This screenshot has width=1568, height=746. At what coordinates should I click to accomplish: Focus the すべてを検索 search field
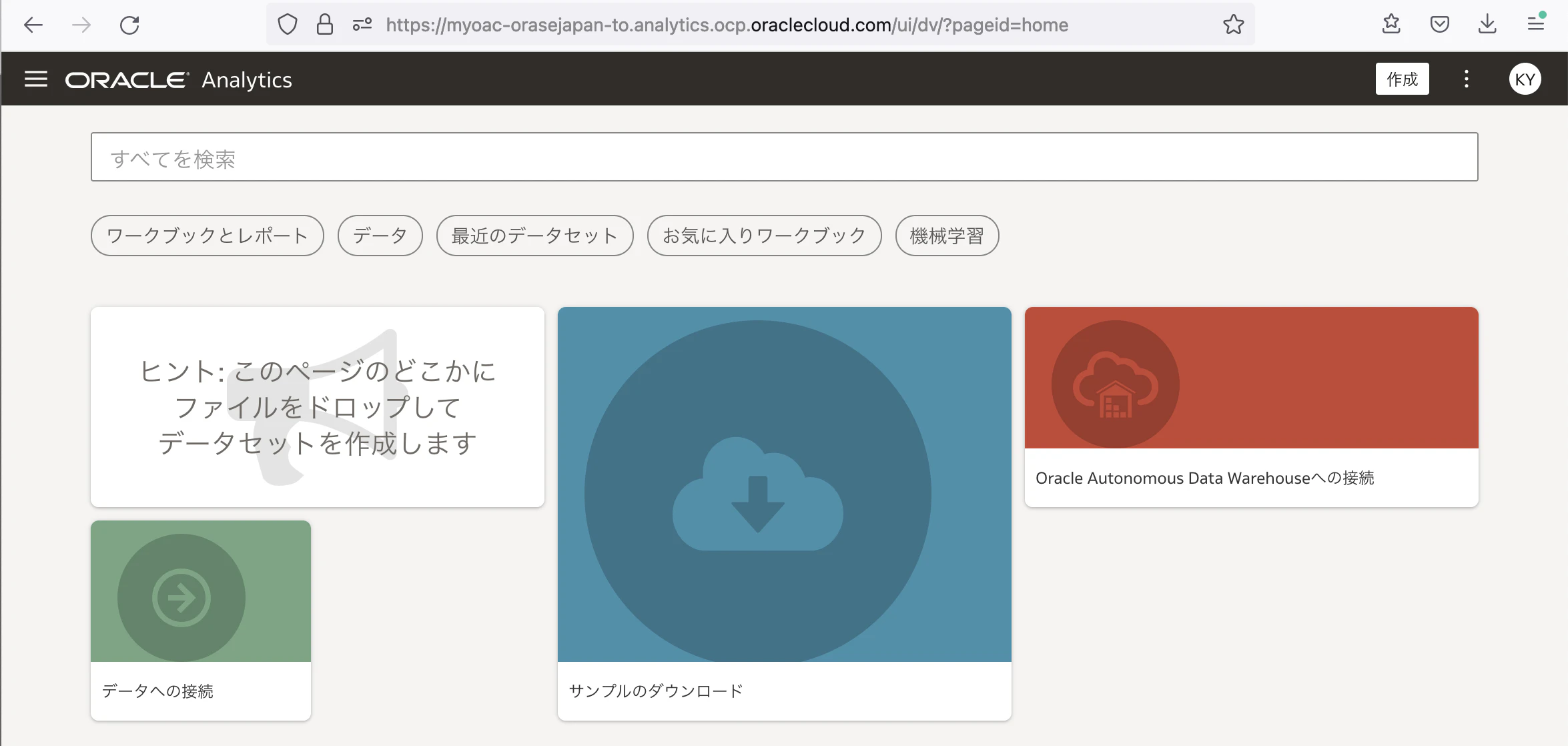(x=784, y=157)
